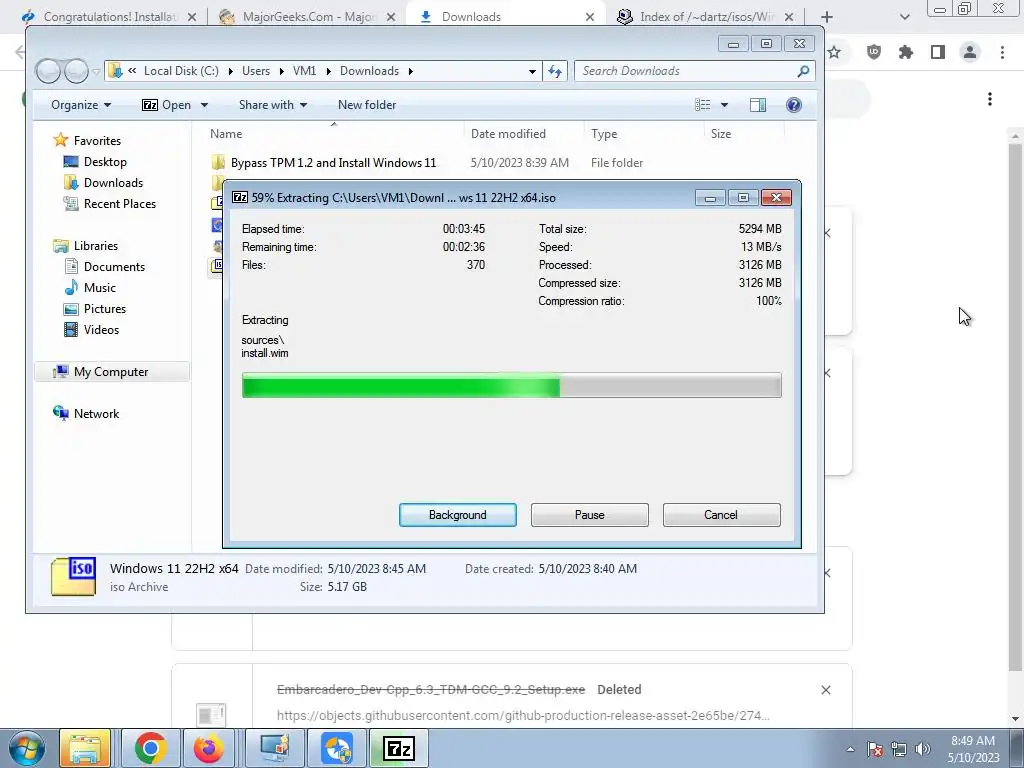Screen dimensions: 1024x768
Task: Remove Embarcadero Dev-Cpp entry from list
Action: [x=825, y=690]
